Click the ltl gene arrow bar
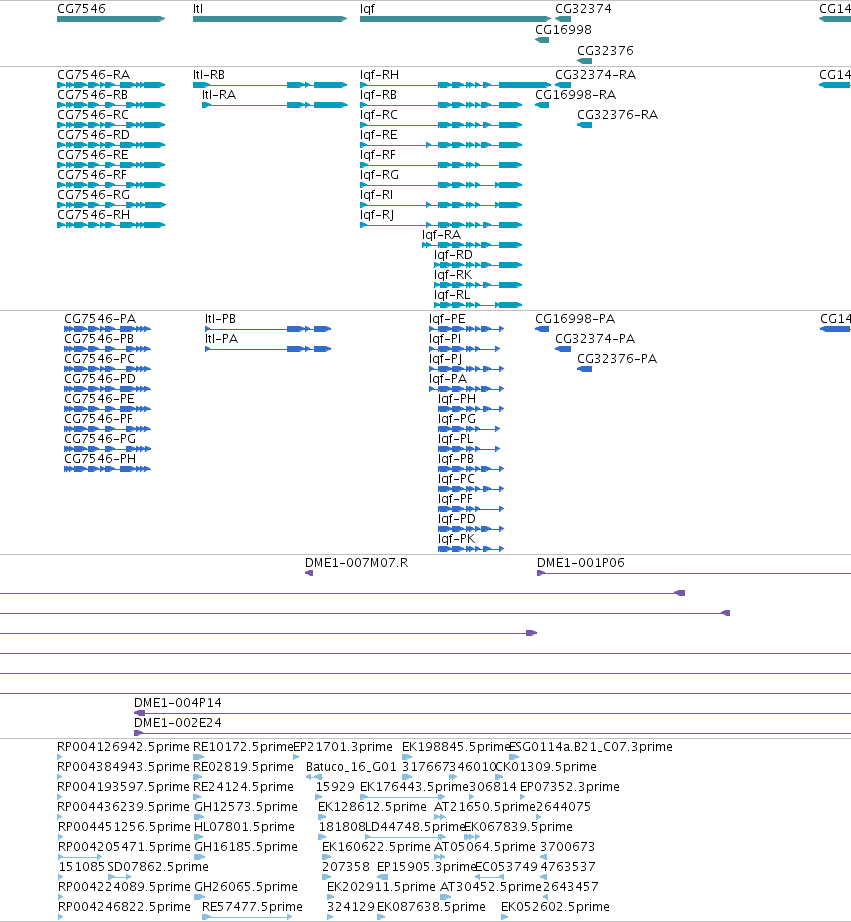This screenshot has width=851, height=922. (270, 19)
